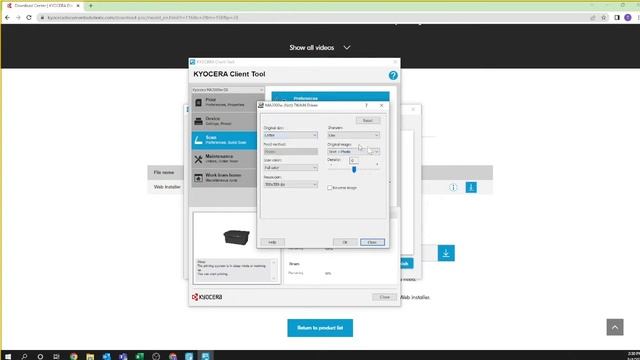Toggle the Reverse image checkbox
Image resolution: width=640 pixels, height=360 pixels.
tap(329, 188)
